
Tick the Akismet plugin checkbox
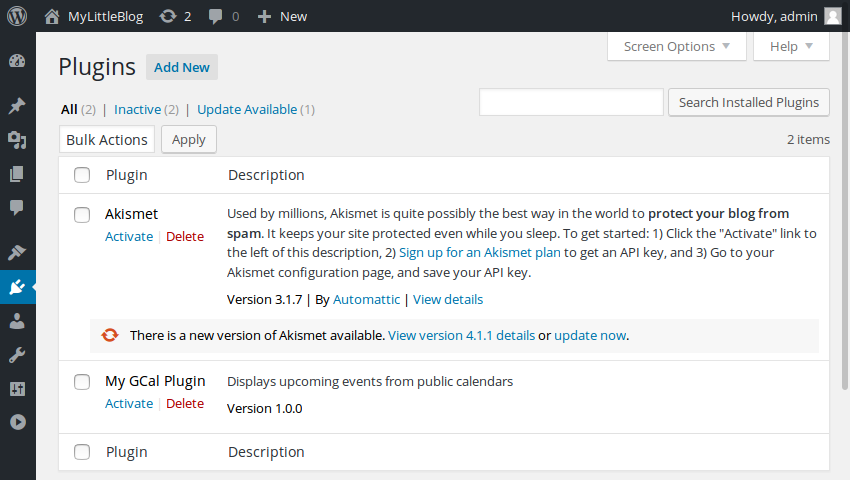coord(82,215)
